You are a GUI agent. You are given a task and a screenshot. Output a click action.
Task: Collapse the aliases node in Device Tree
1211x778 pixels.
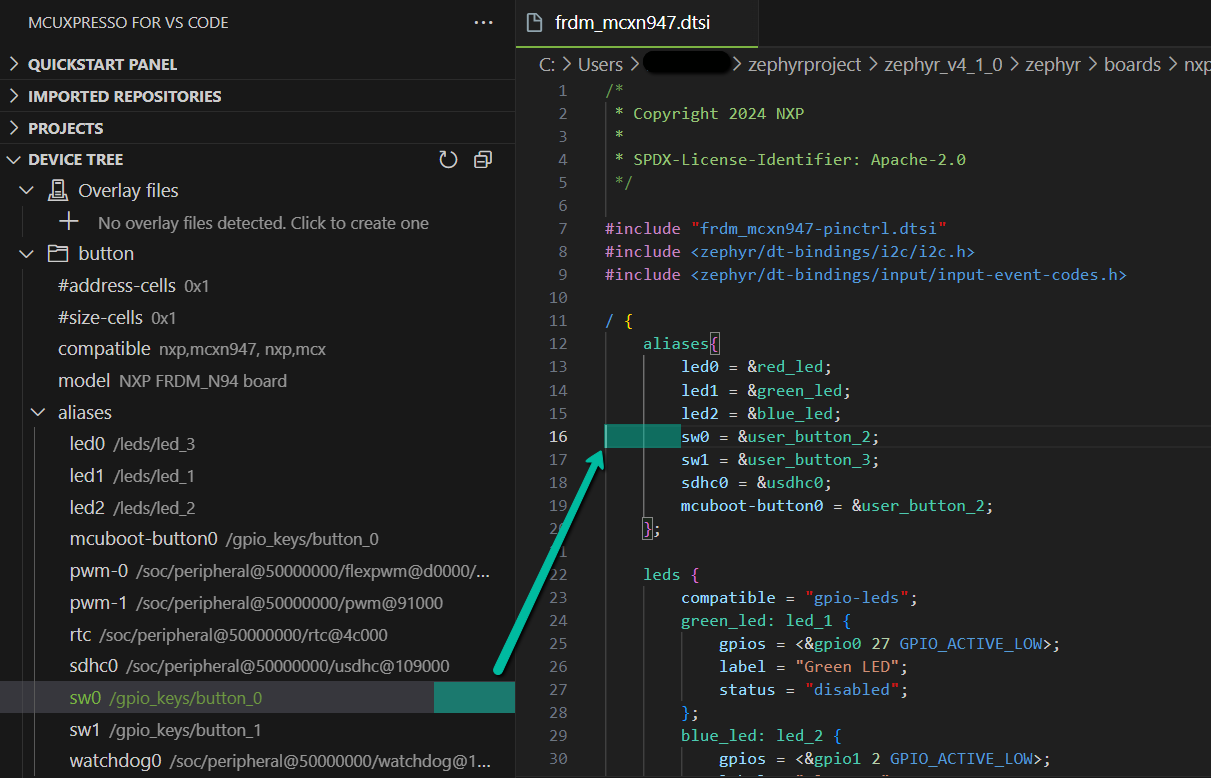pos(38,411)
